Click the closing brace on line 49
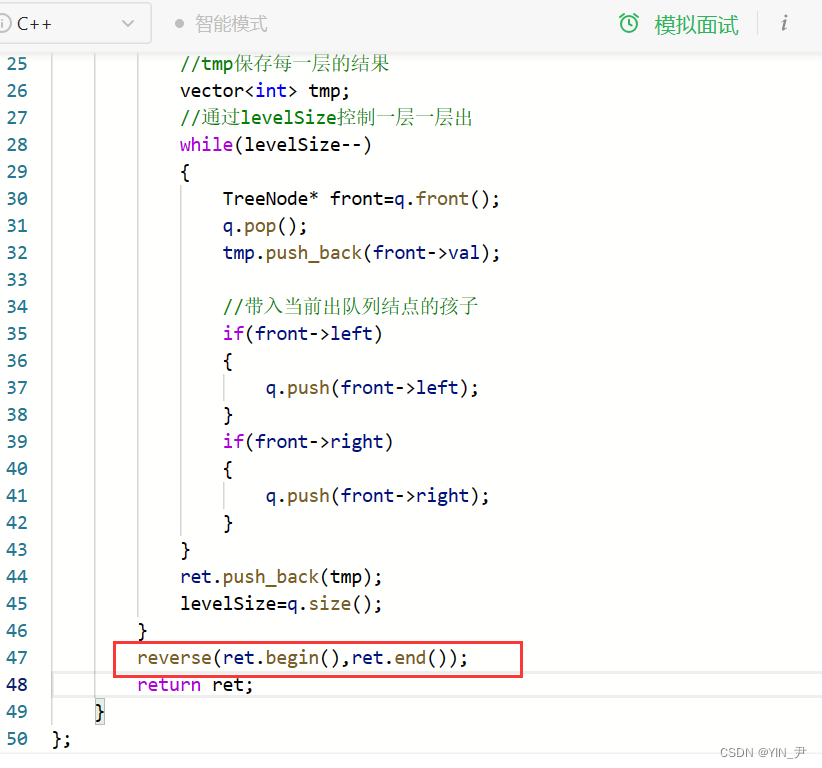The height and width of the screenshot is (768, 822). pyautogui.click(x=100, y=712)
